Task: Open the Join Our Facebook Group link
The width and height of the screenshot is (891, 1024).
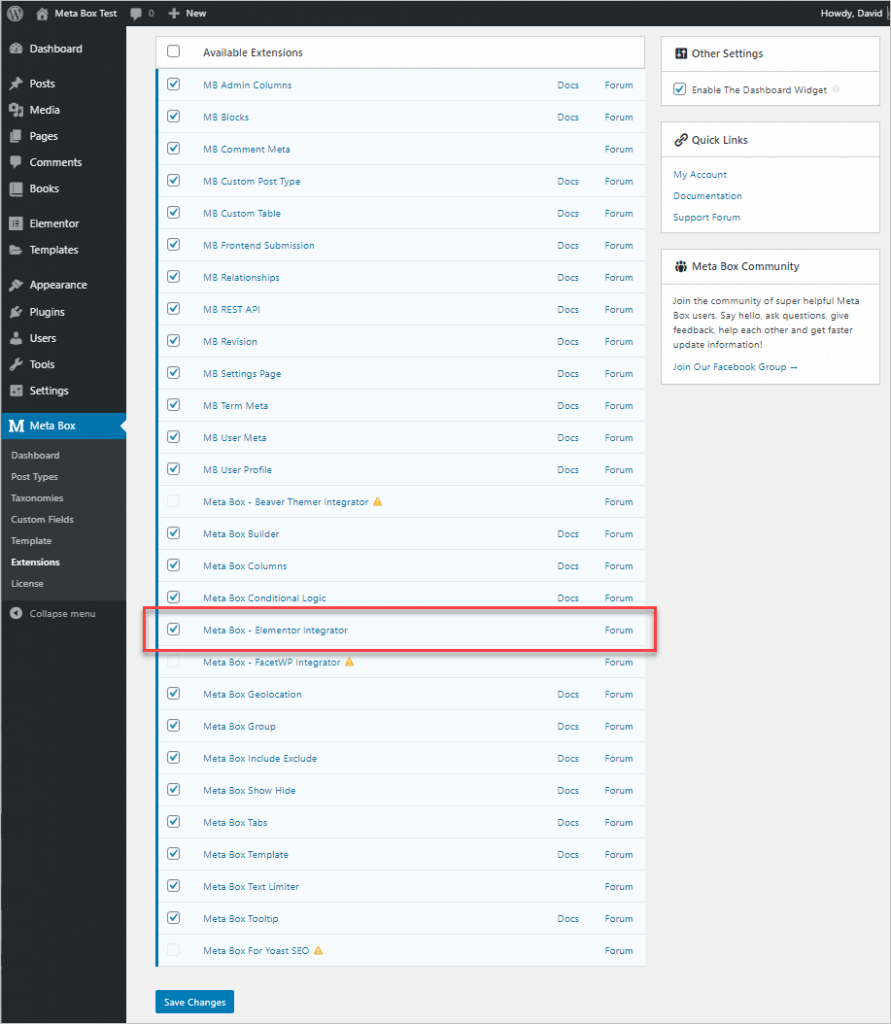Action: [735, 367]
